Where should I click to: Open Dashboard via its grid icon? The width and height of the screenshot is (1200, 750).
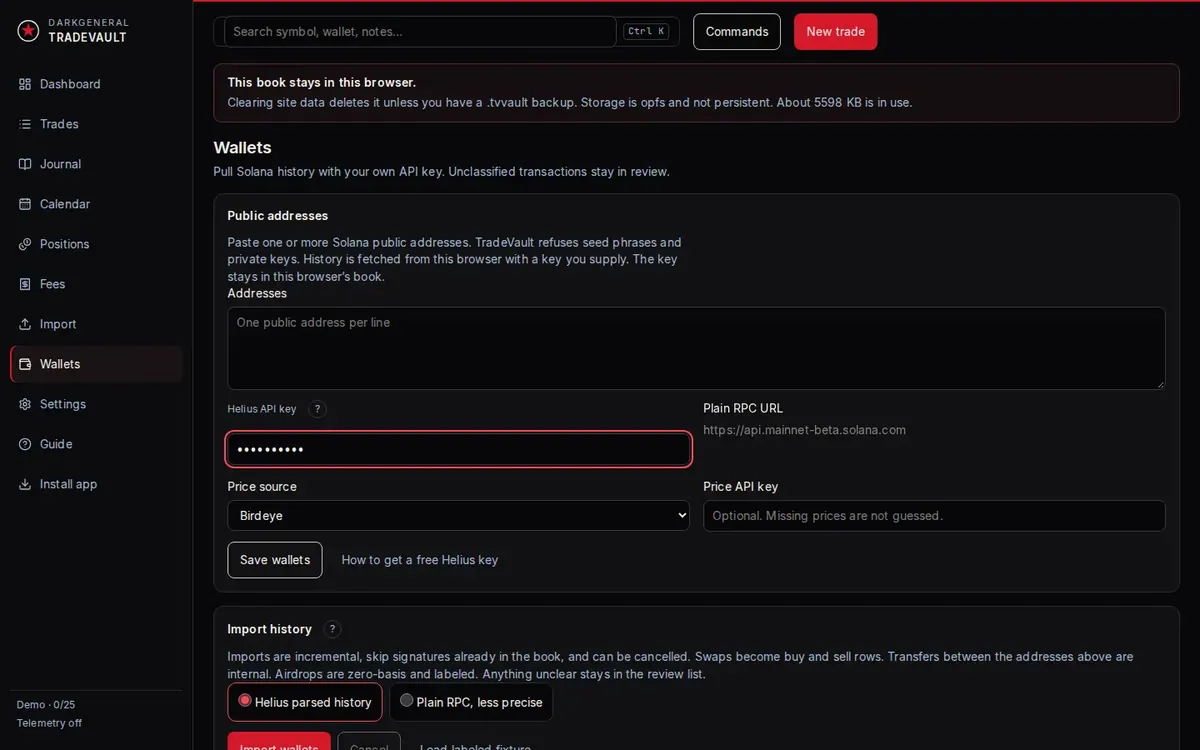(25, 84)
